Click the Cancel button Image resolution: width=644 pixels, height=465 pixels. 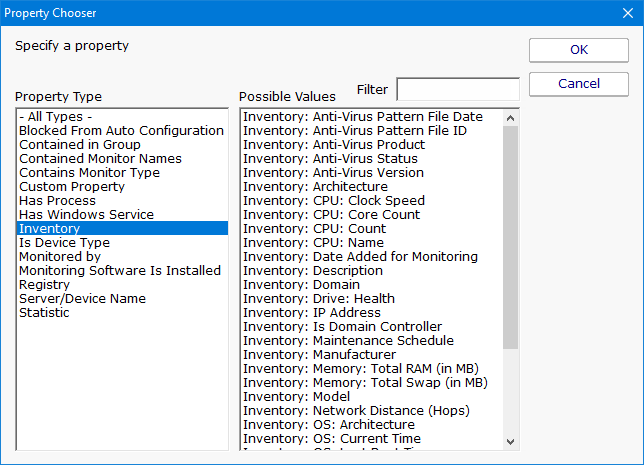[579, 83]
